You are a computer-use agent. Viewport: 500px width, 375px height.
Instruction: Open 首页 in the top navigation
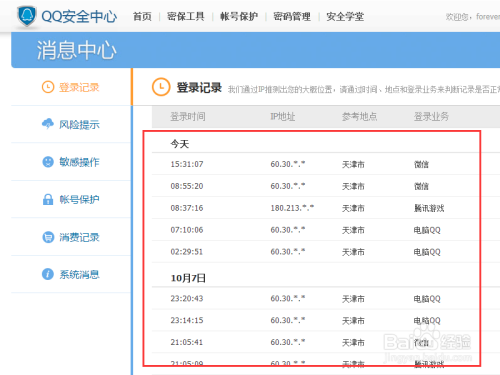pyautogui.click(x=142, y=16)
